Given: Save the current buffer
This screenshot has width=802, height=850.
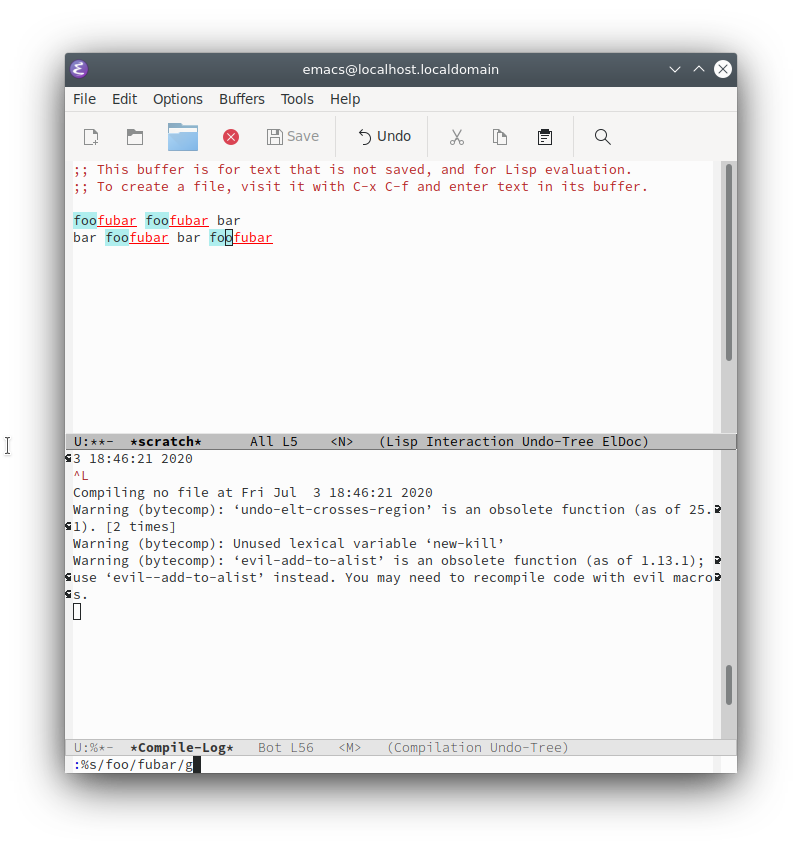Looking at the screenshot, I should tap(293, 137).
